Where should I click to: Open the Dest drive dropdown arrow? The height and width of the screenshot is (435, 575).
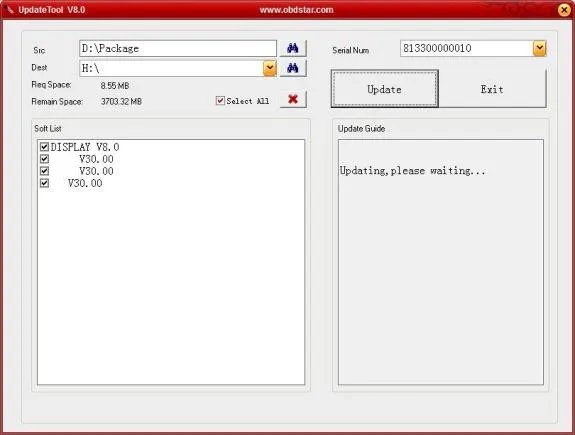[270, 68]
